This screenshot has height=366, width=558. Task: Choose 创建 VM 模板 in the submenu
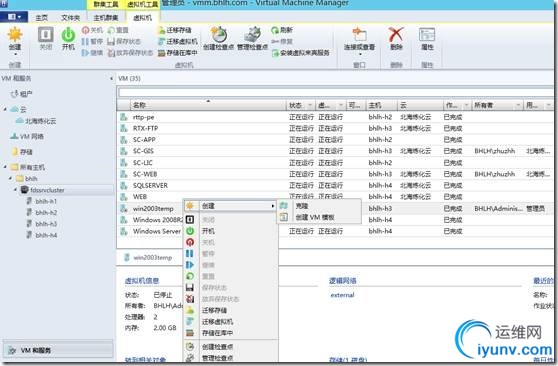319,217
